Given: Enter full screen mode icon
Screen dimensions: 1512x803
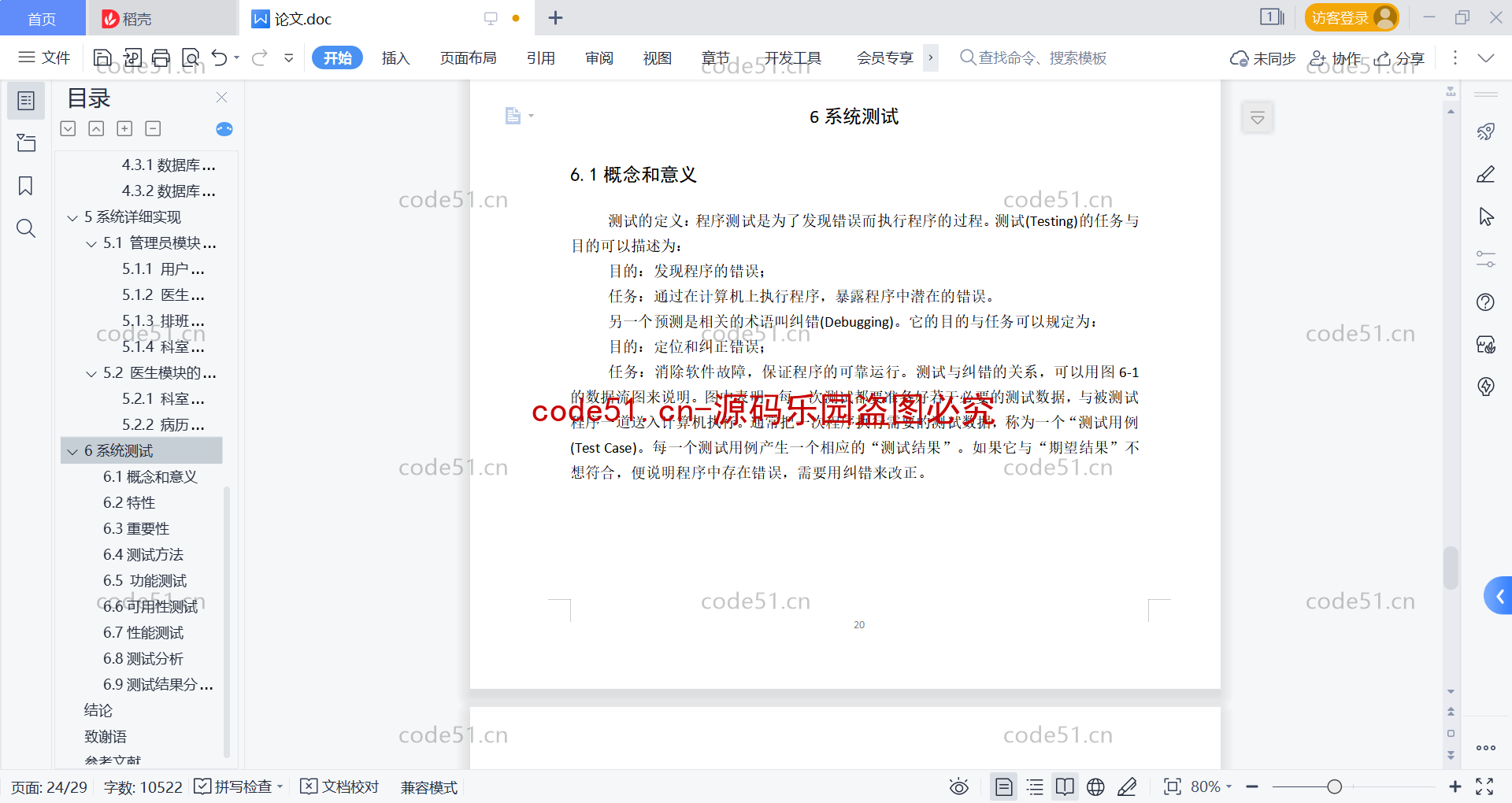Looking at the screenshot, I should click(1484, 786).
